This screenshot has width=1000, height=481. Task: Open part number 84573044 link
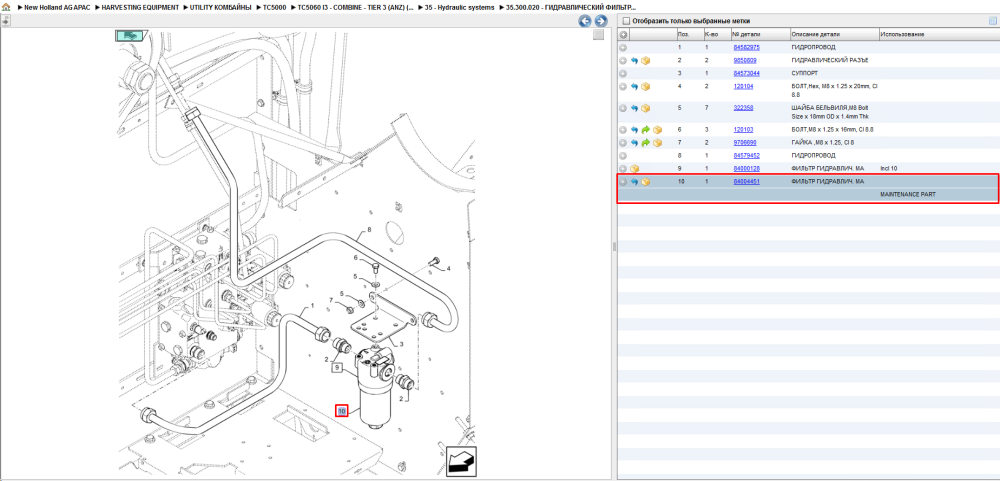(746, 73)
